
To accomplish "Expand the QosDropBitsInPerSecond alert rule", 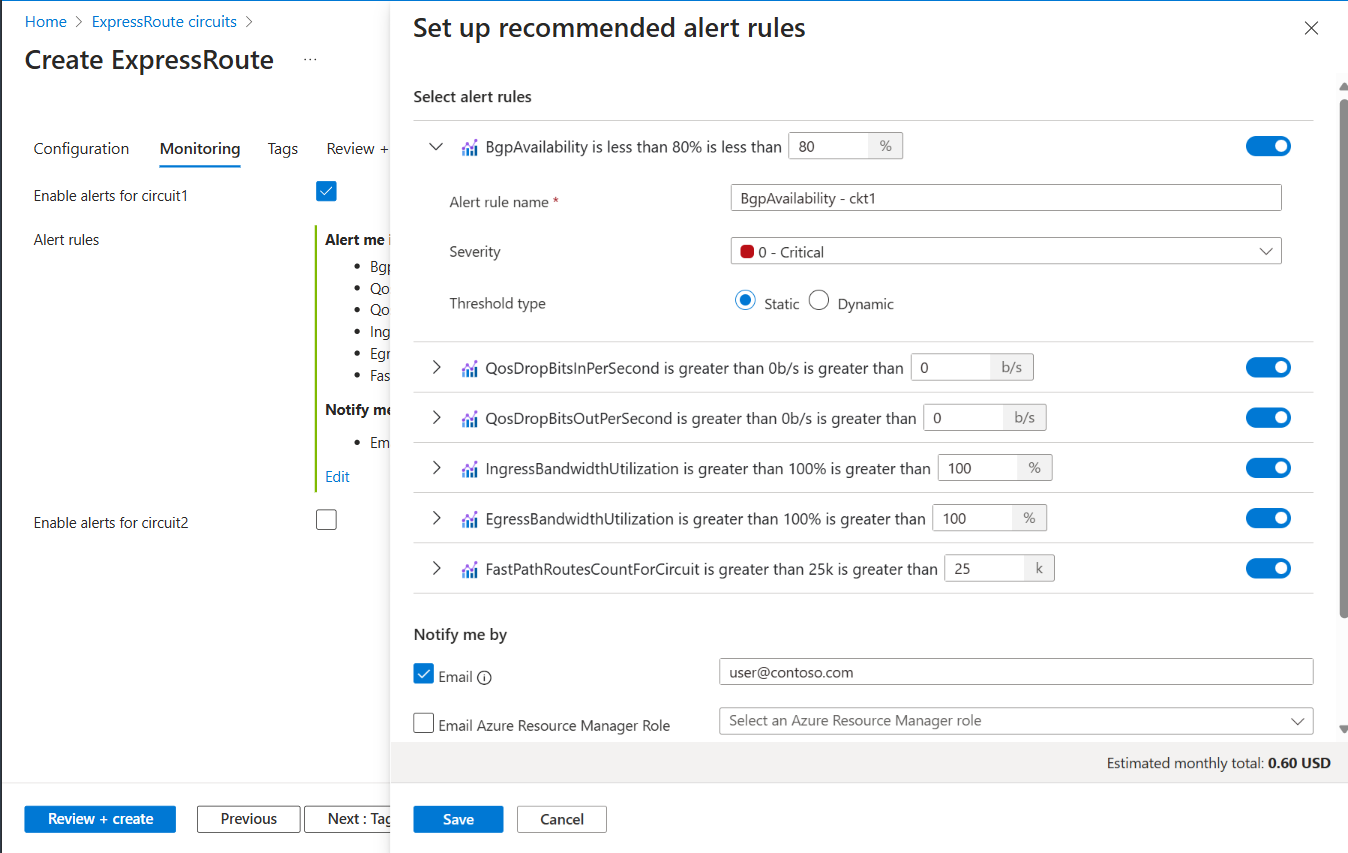I will pyautogui.click(x=435, y=367).
